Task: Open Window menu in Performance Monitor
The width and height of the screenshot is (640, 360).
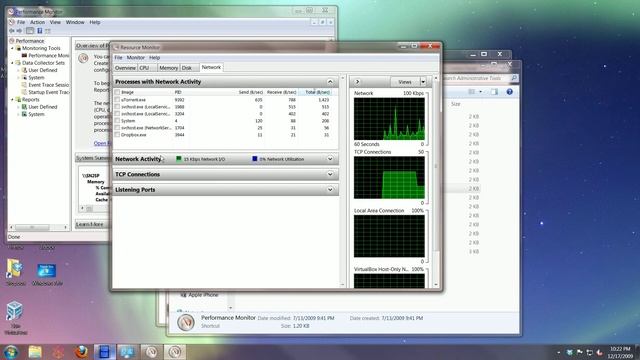Action: tap(75, 22)
